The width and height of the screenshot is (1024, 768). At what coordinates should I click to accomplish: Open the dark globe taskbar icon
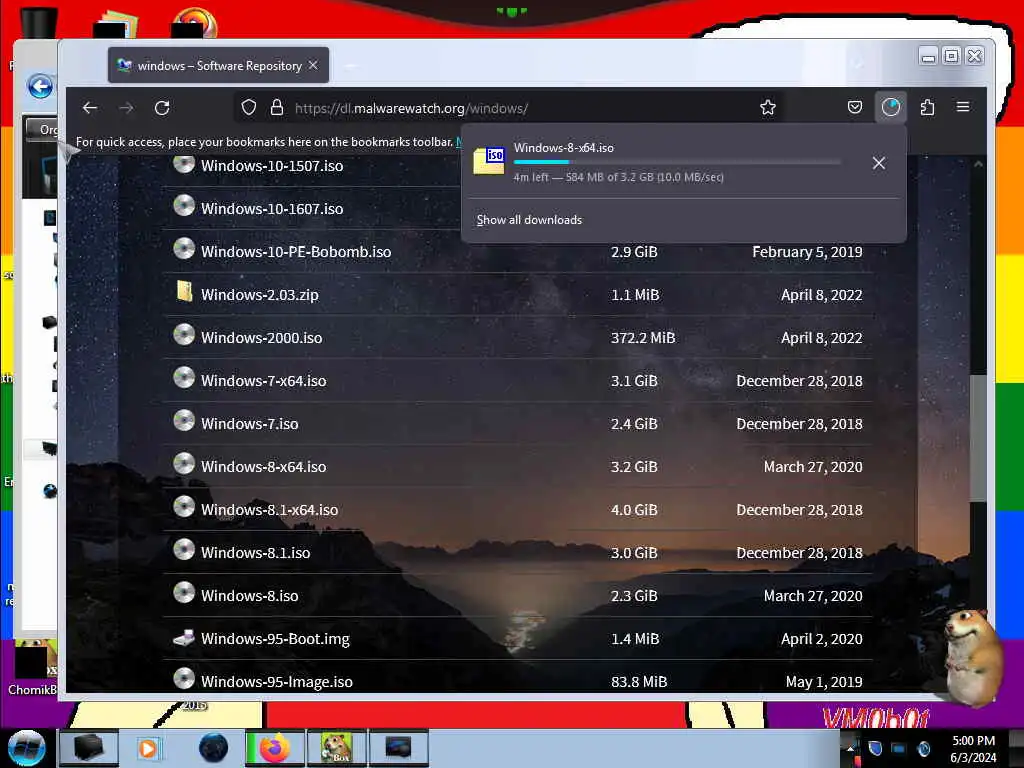click(x=213, y=748)
